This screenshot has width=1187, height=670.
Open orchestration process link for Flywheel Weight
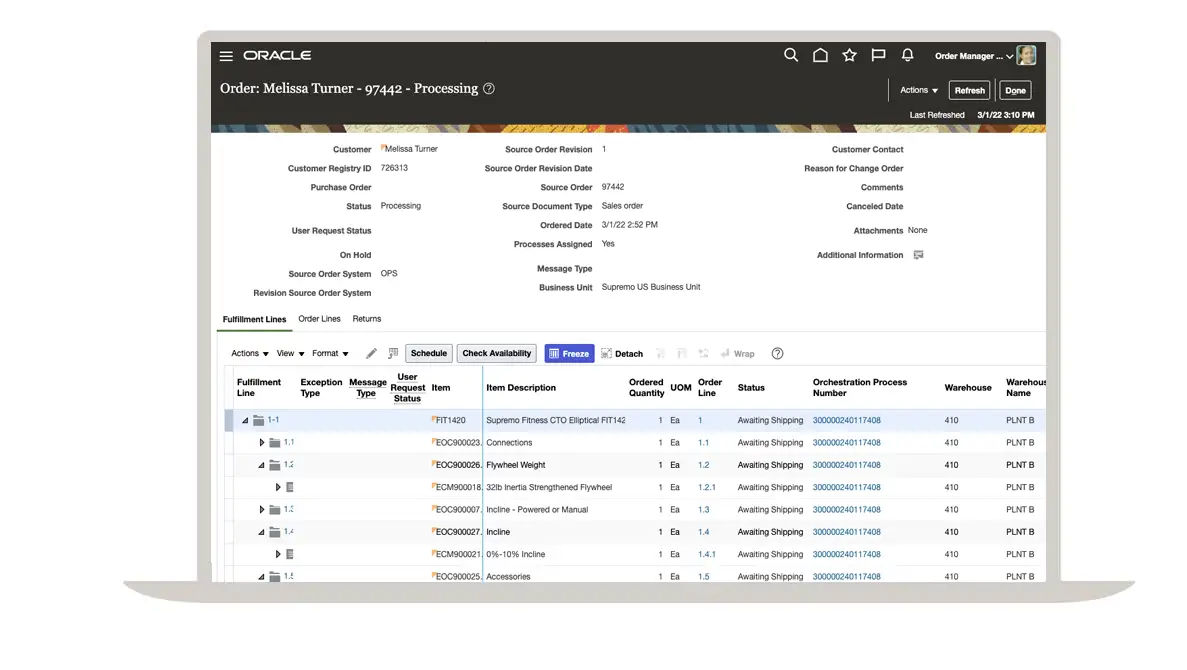click(846, 465)
